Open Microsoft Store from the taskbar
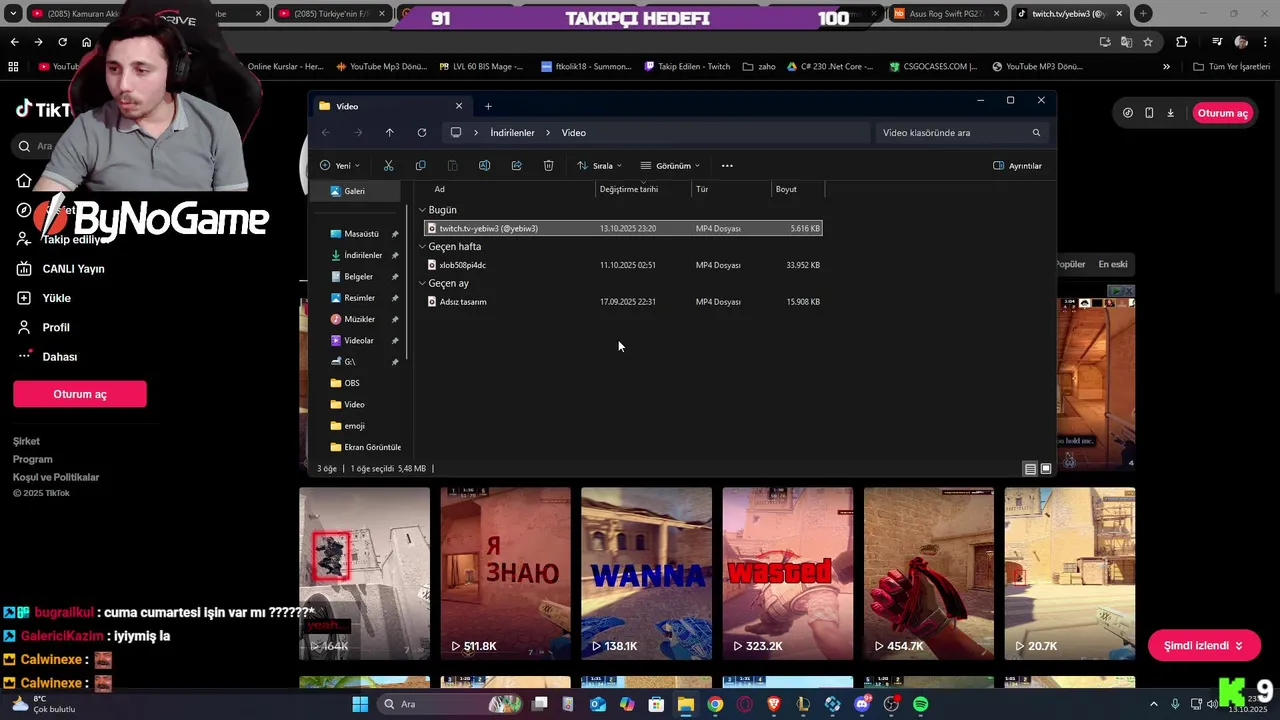The height and width of the screenshot is (720, 1280). [657, 704]
